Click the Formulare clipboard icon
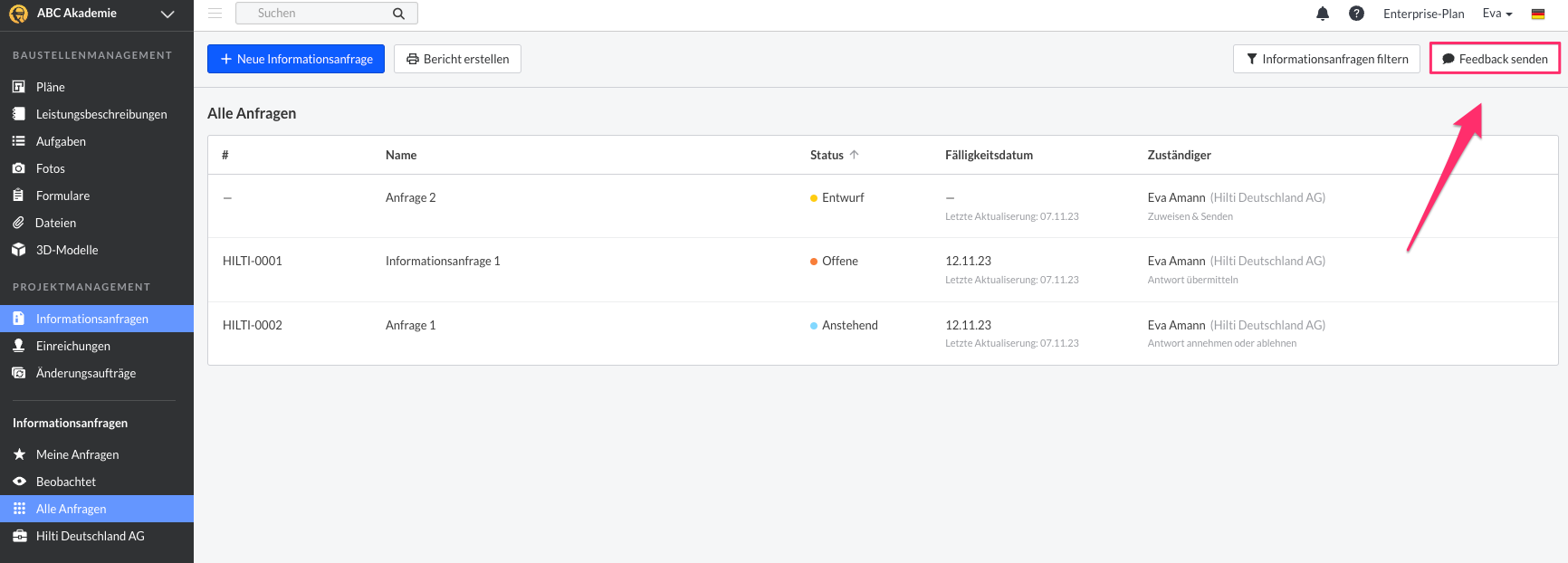 (18, 196)
